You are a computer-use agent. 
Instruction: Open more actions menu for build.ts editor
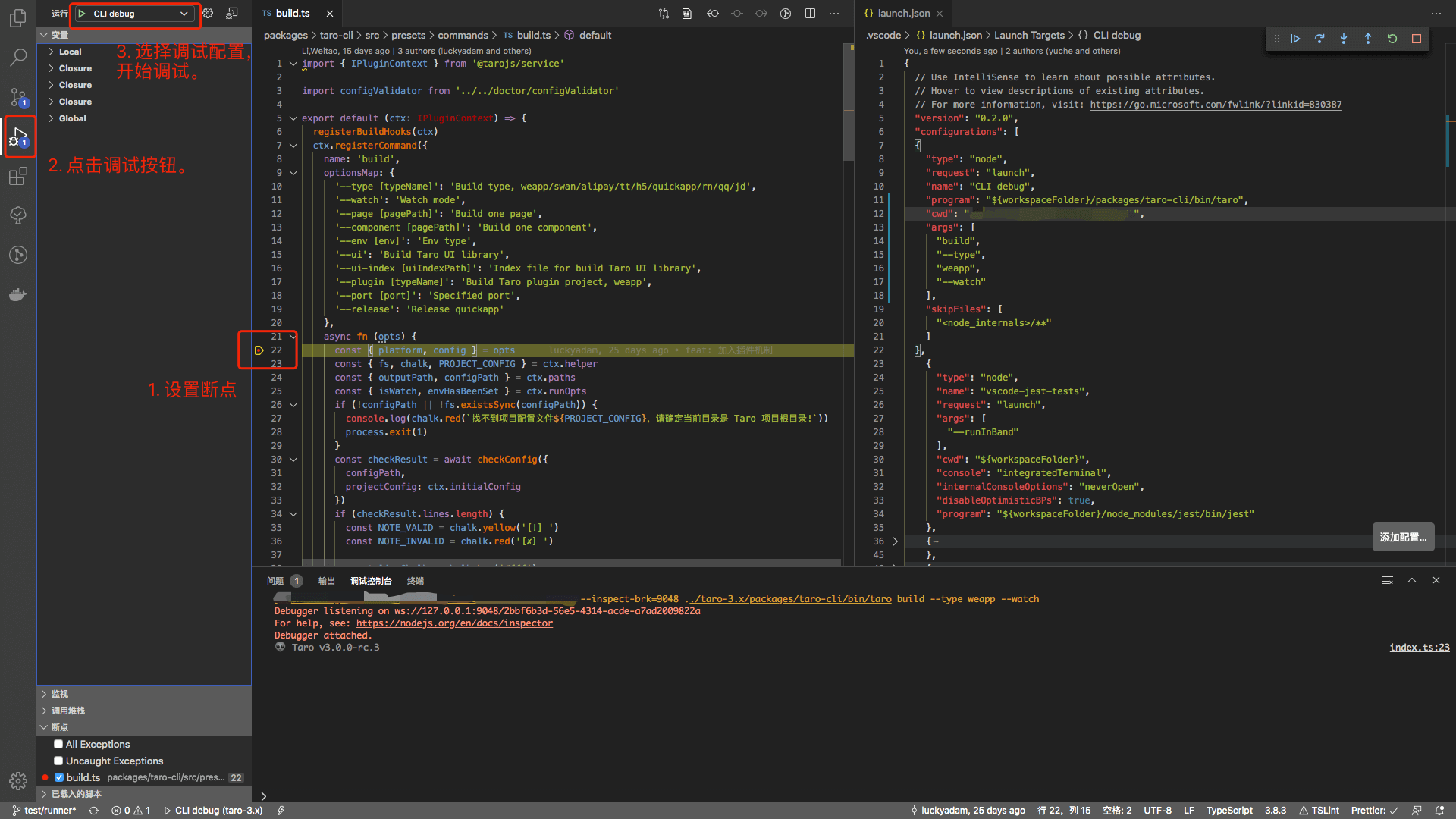[834, 14]
